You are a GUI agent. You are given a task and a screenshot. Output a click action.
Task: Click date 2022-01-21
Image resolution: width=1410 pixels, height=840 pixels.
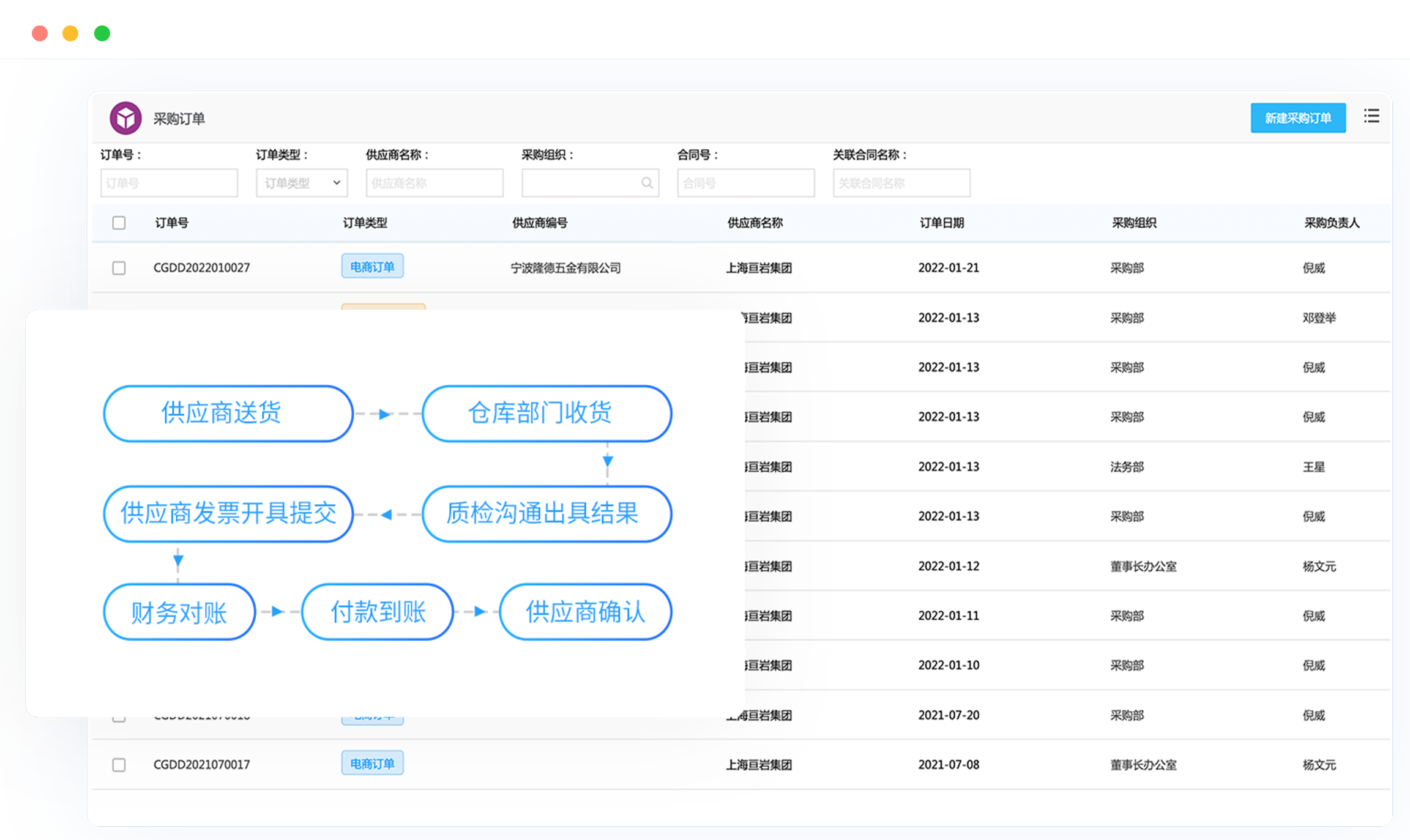pos(949,268)
